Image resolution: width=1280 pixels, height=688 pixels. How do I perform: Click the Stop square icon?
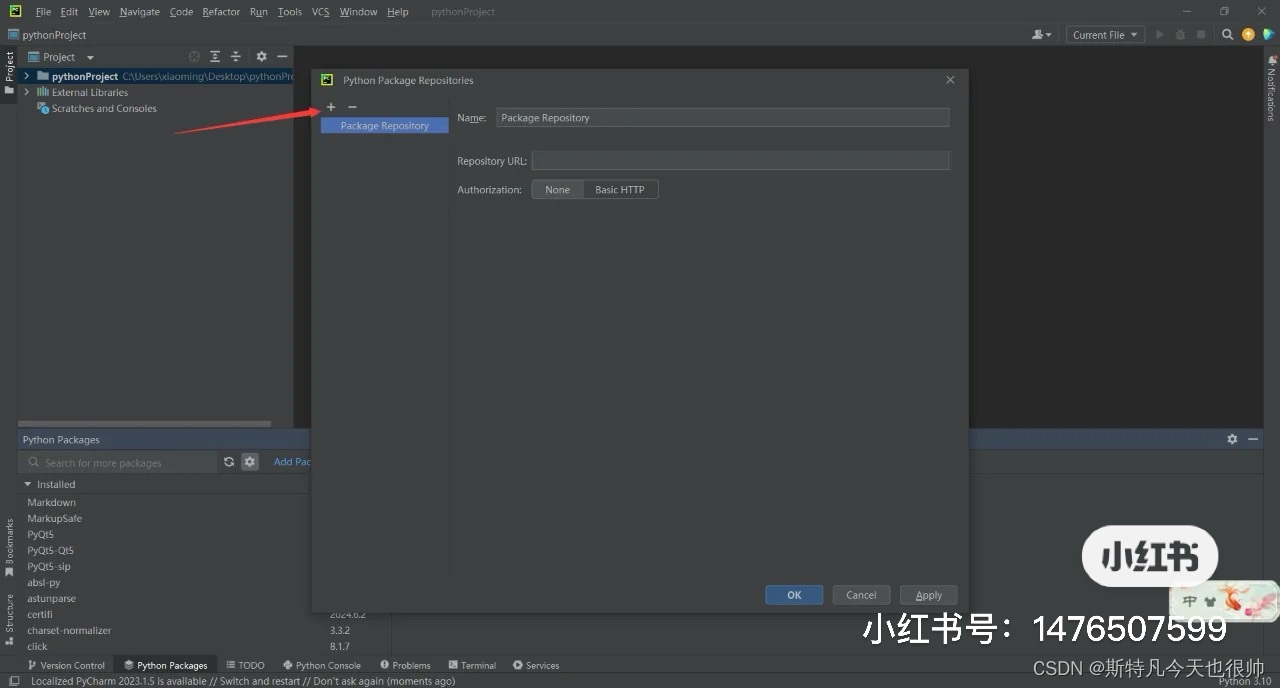point(1201,35)
